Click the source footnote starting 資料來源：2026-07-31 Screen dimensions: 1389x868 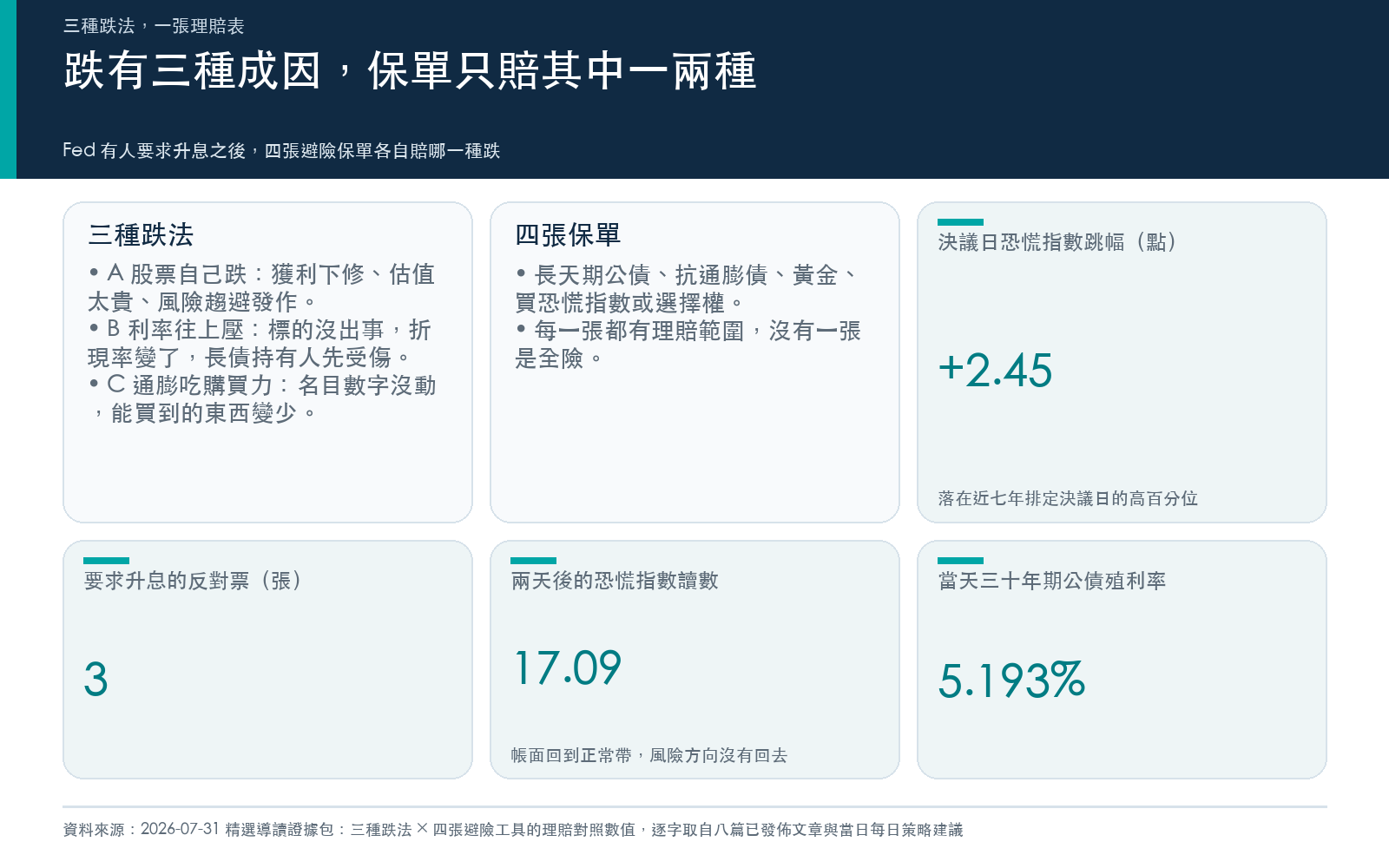(x=513, y=829)
